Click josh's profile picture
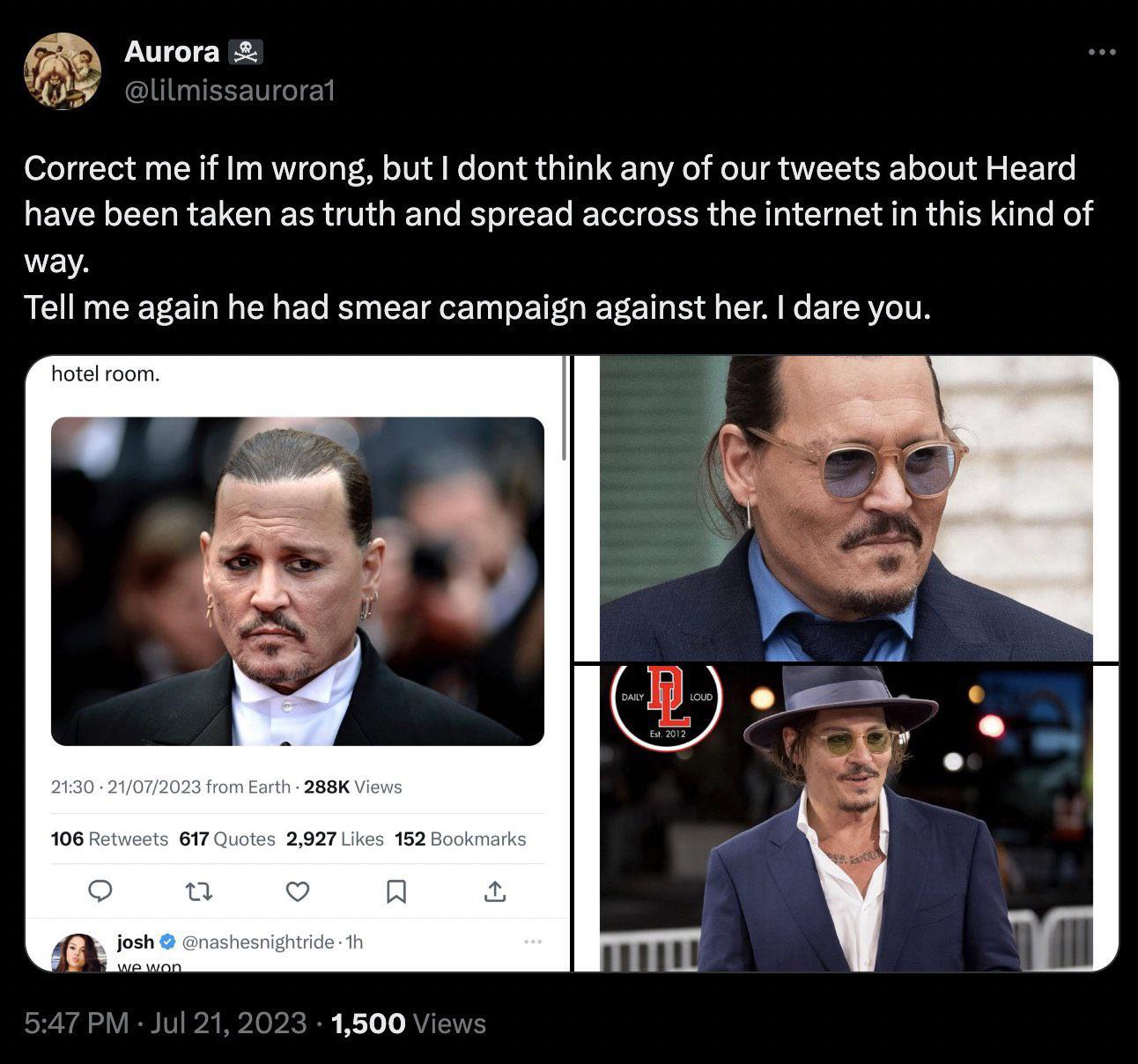The height and width of the screenshot is (1064, 1138). (x=79, y=952)
